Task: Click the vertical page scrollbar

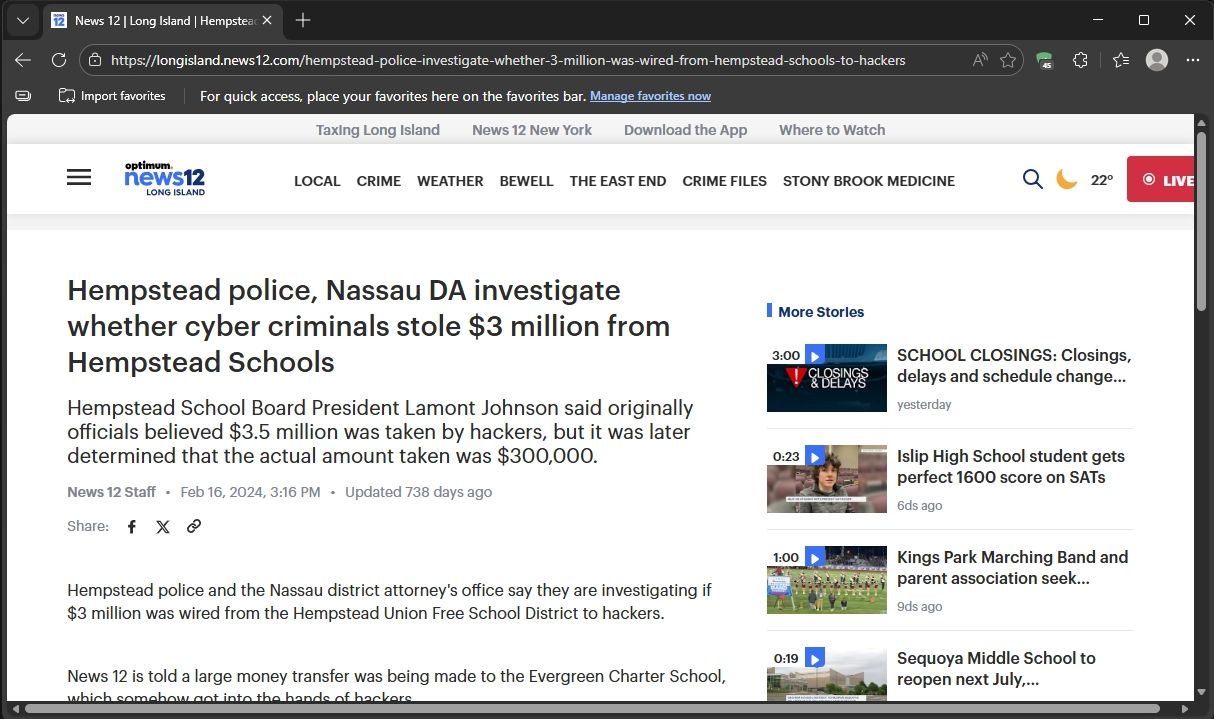Action: (x=1202, y=220)
